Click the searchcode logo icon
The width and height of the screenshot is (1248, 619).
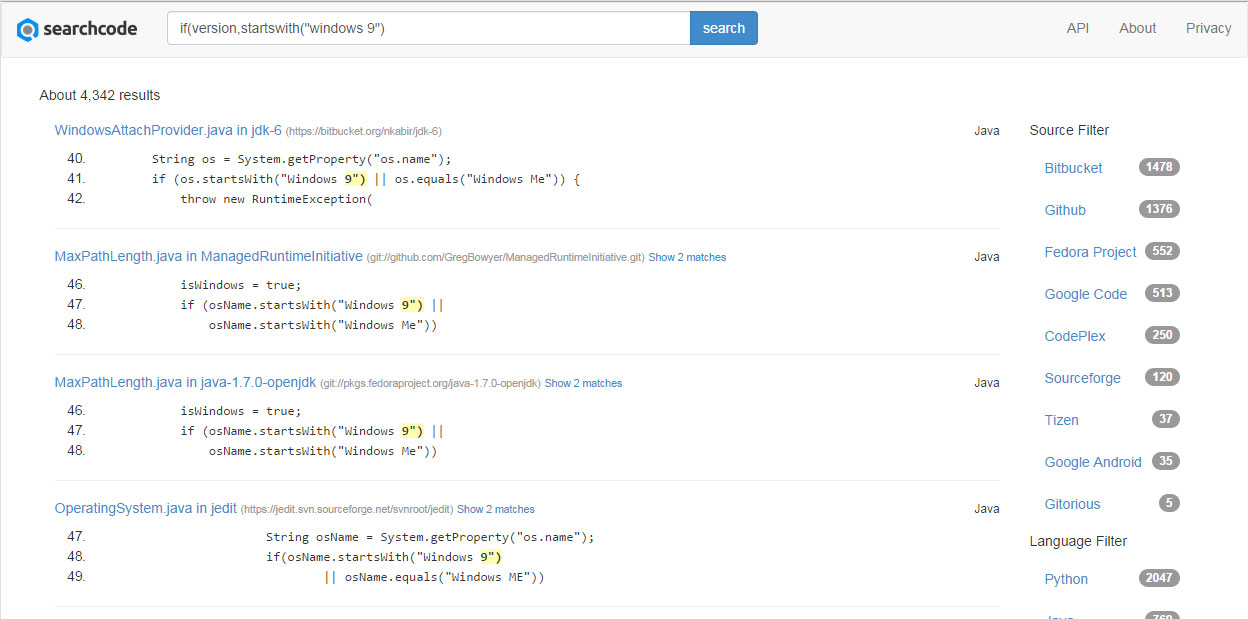pos(28,29)
